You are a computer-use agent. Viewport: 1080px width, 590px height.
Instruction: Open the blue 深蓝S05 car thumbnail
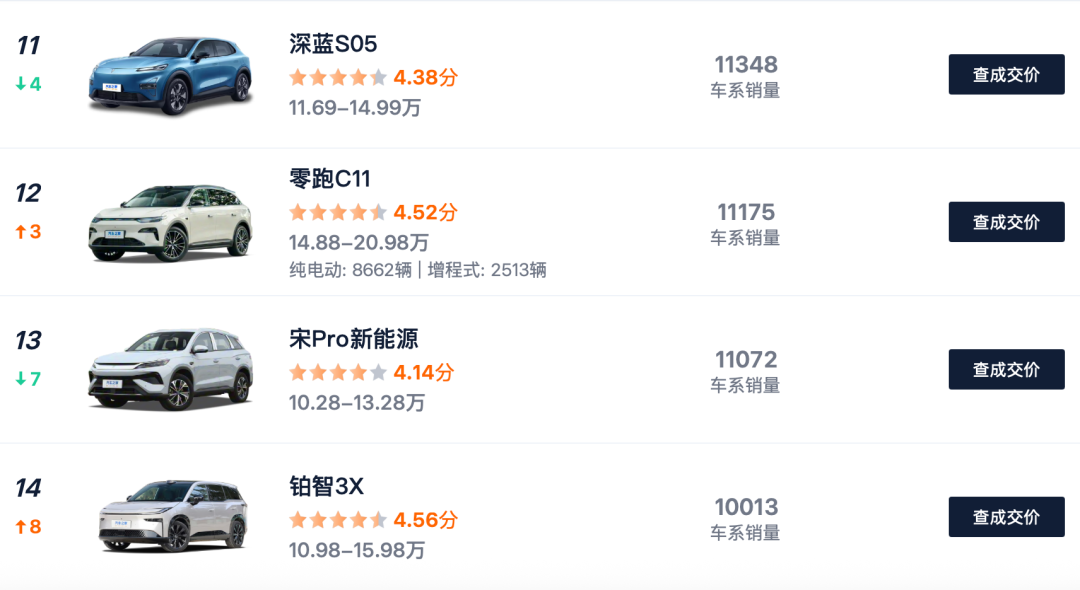click(x=170, y=76)
